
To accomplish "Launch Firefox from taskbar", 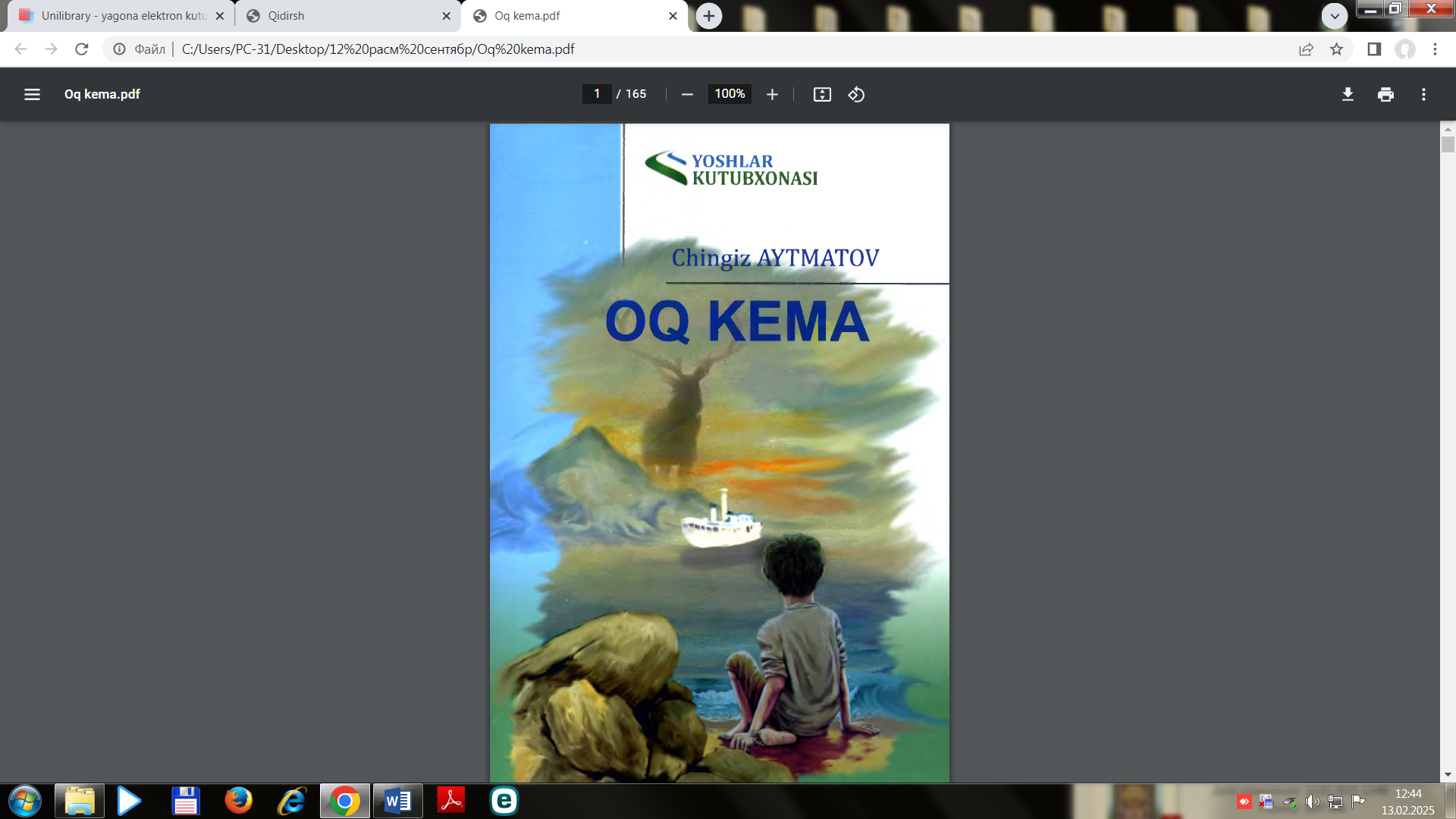I will coord(238,801).
